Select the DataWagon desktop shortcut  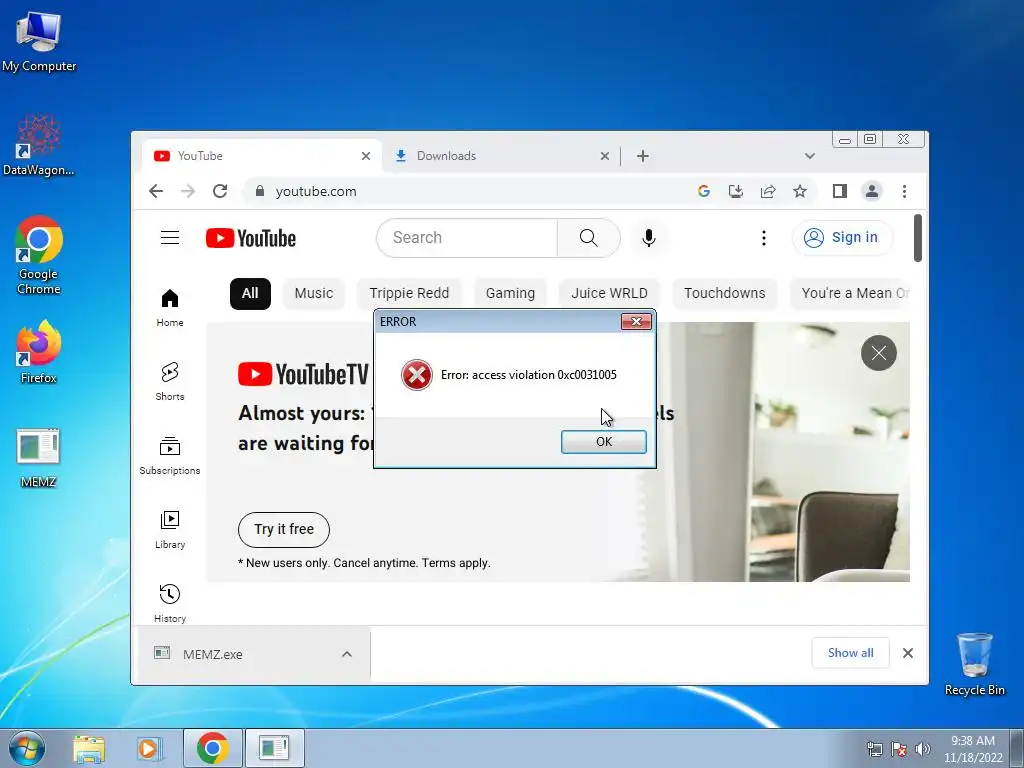pos(39,145)
